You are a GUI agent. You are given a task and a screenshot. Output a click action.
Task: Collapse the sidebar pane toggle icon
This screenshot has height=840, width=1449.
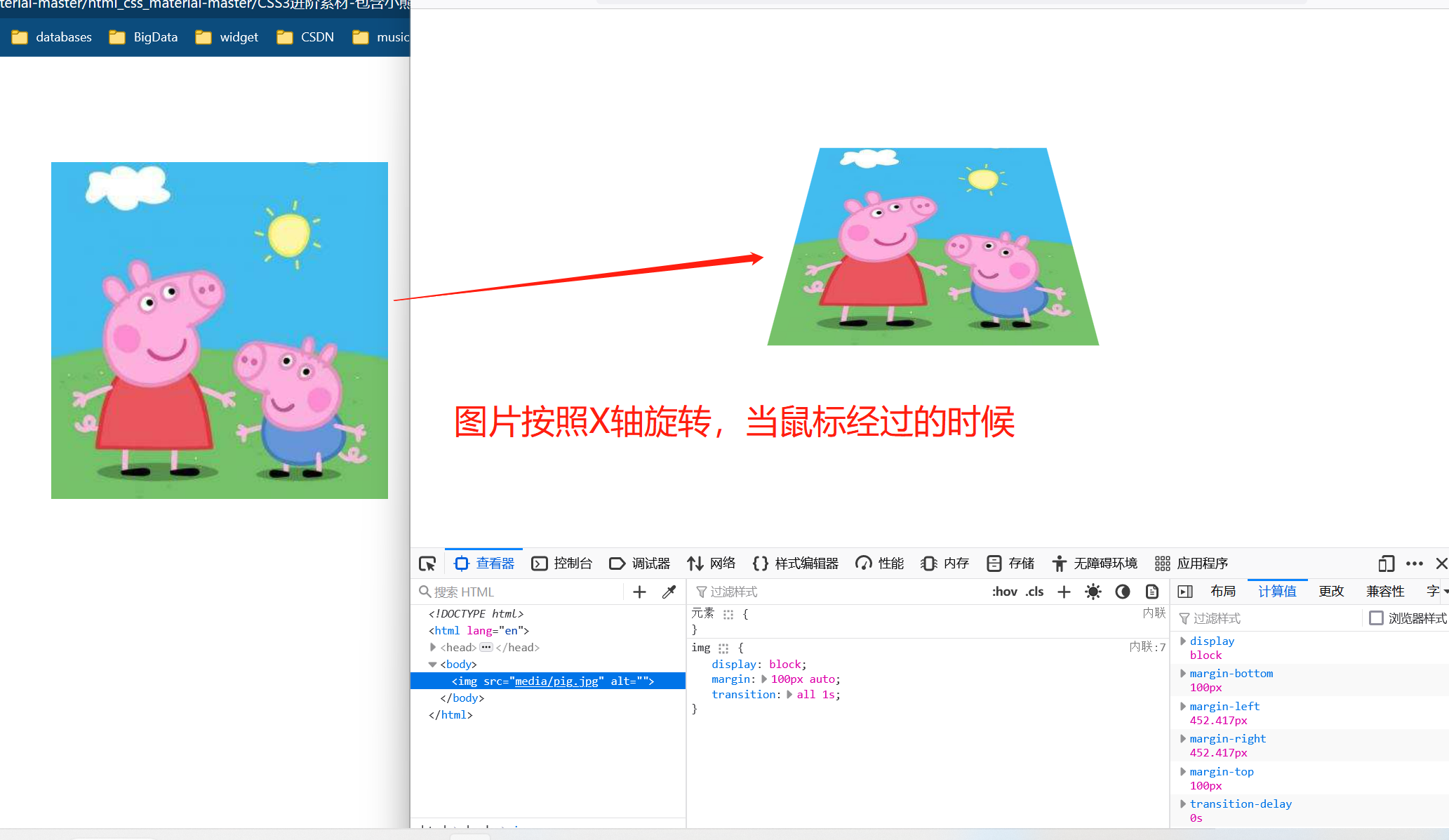tap(1185, 592)
